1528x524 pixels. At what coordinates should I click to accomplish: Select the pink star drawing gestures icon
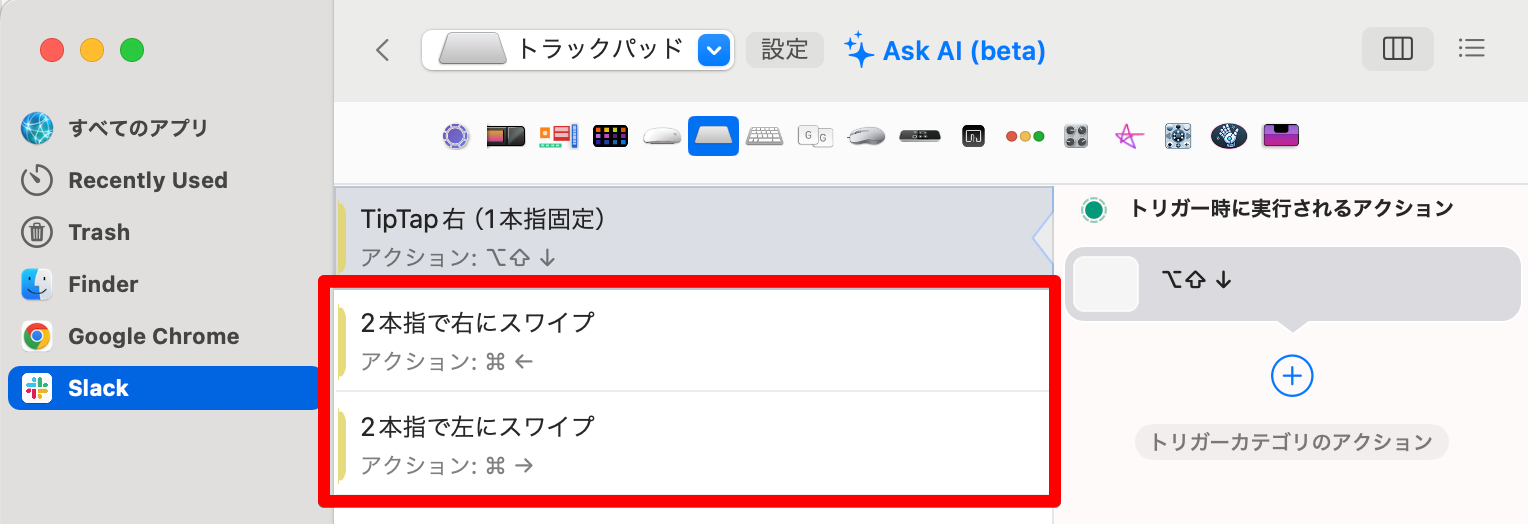pyautogui.click(x=1128, y=136)
